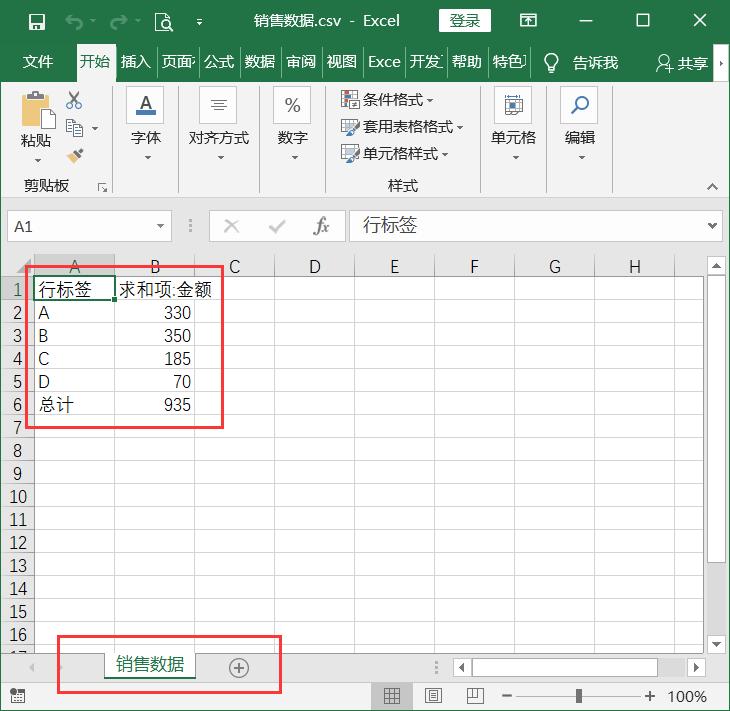
Task: Open Customize Quick Access Toolbar arrow
Action: pyautogui.click(x=199, y=21)
